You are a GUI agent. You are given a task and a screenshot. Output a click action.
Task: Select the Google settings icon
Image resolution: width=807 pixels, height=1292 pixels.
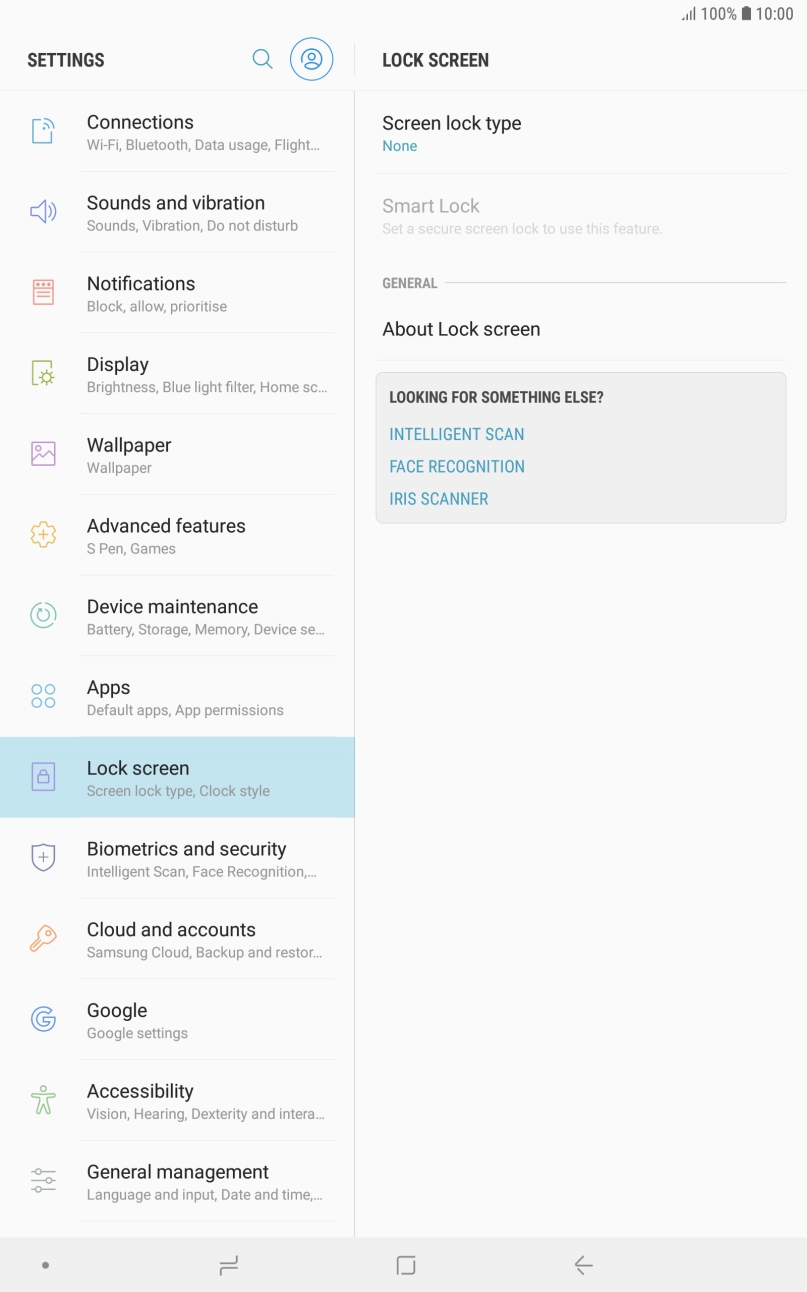(x=43, y=1018)
